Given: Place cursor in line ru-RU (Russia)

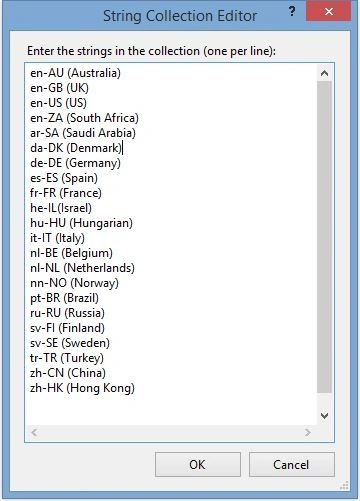Looking at the screenshot, I should [x=67, y=313].
